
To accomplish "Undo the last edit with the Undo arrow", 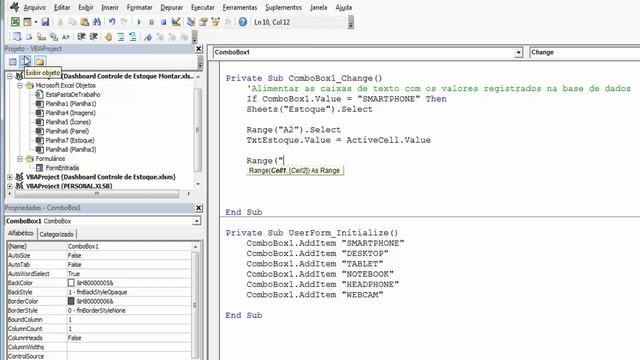I will [112, 22].
